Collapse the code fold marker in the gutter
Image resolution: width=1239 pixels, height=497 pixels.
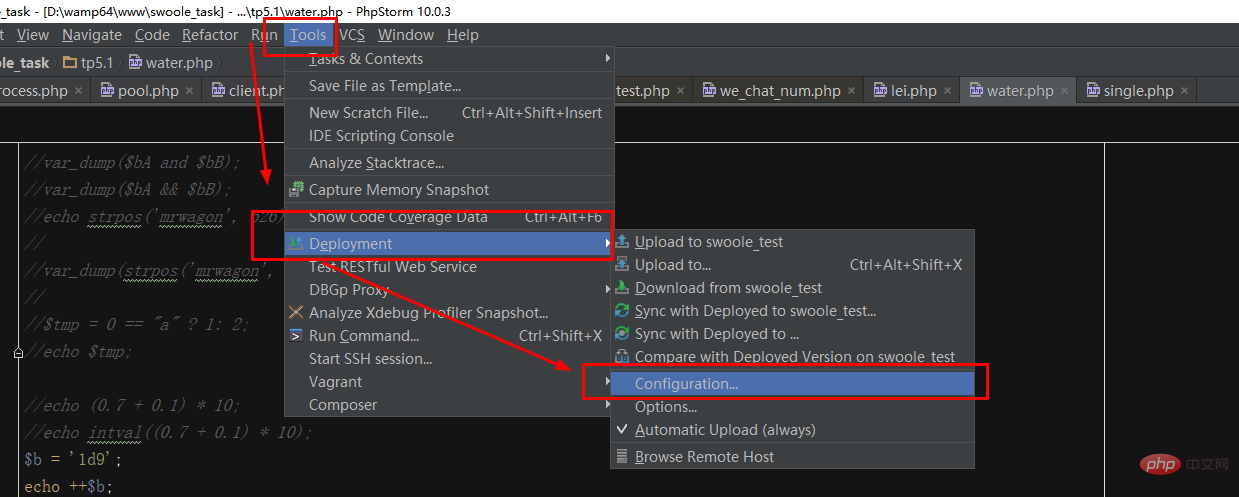point(18,352)
